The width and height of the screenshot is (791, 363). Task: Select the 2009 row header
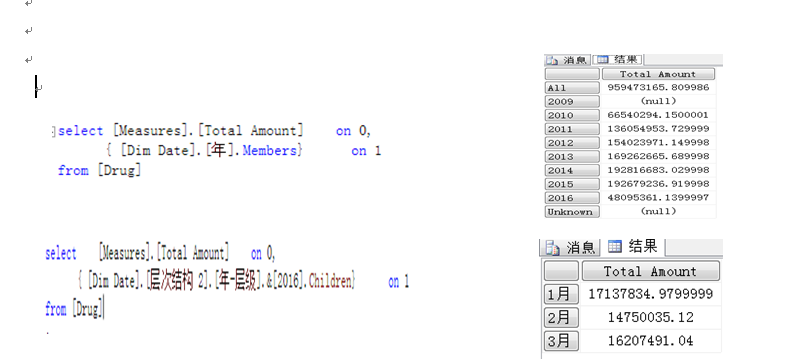coord(572,101)
